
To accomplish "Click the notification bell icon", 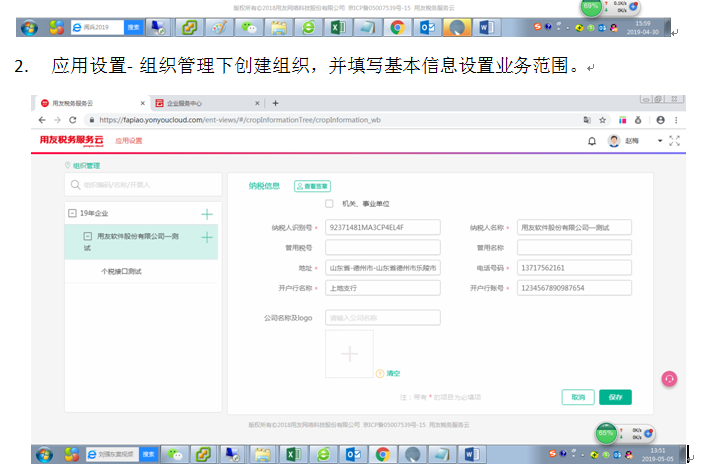I will (x=592, y=141).
